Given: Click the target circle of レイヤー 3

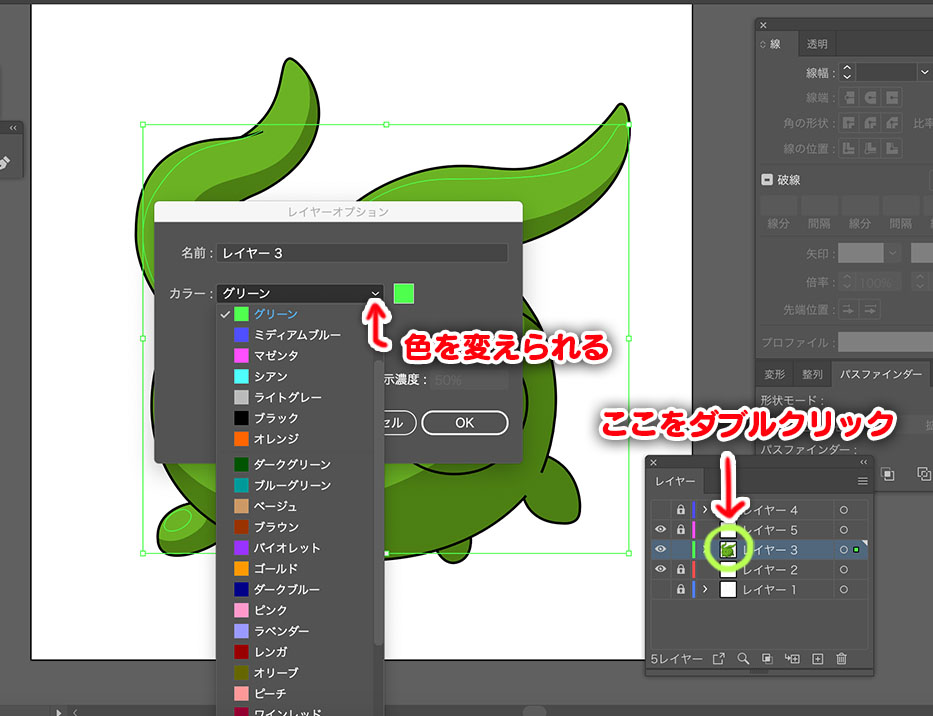Looking at the screenshot, I should pyautogui.click(x=844, y=550).
